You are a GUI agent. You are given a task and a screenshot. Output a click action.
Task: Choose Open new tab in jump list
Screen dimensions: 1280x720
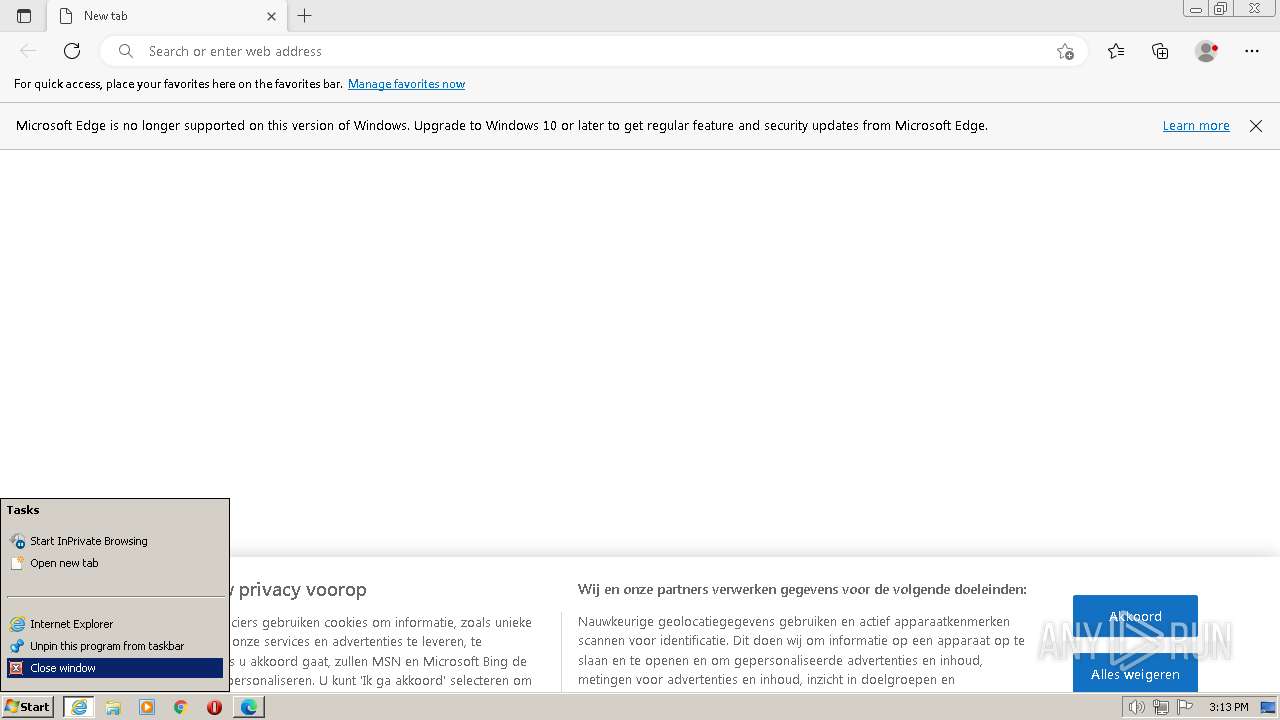coord(115,563)
